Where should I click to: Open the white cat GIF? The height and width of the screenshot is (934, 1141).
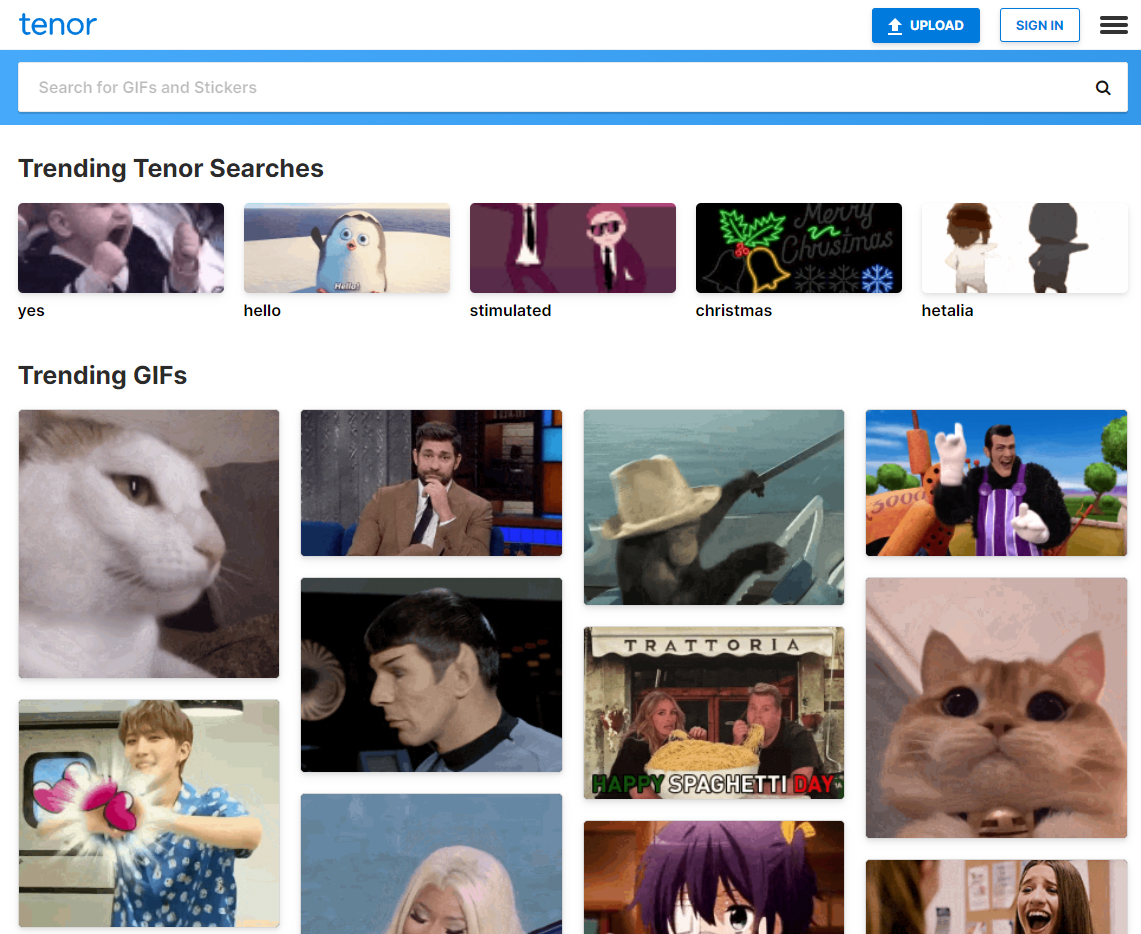pos(148,544)
